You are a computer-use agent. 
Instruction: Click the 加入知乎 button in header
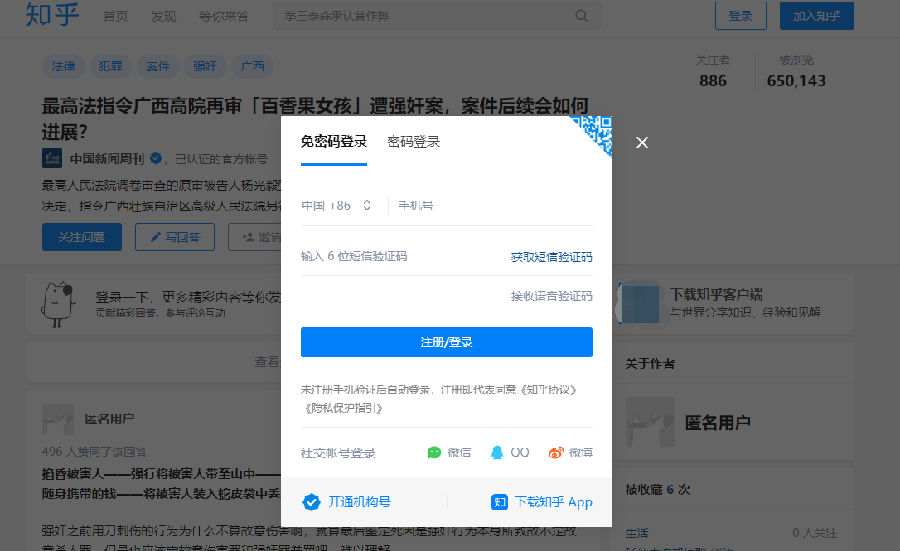point(816,16)
